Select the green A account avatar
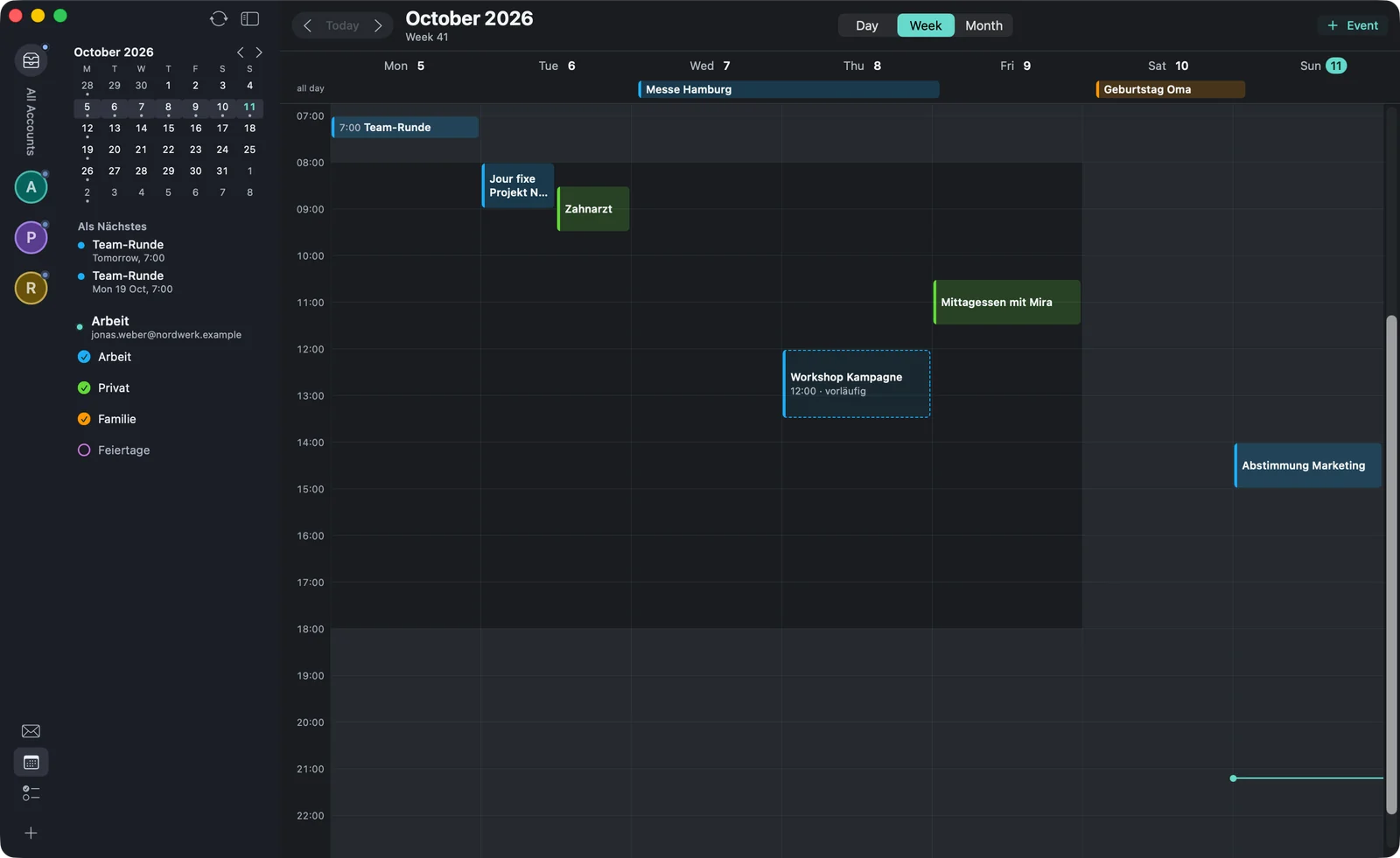The height and width of the screenshot is (858, 1400). tap(31, 187)
